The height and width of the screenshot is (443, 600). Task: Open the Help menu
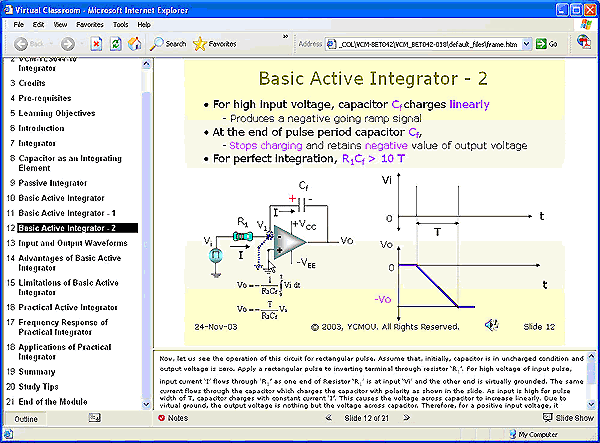(144, 24)
